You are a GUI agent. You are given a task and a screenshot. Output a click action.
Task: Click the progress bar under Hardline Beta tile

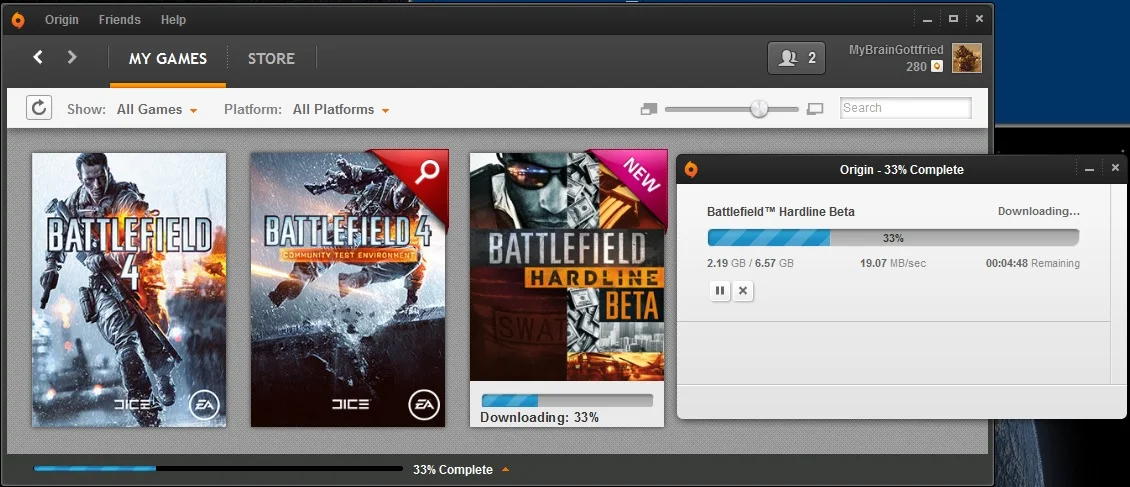[x=566, y=401]
